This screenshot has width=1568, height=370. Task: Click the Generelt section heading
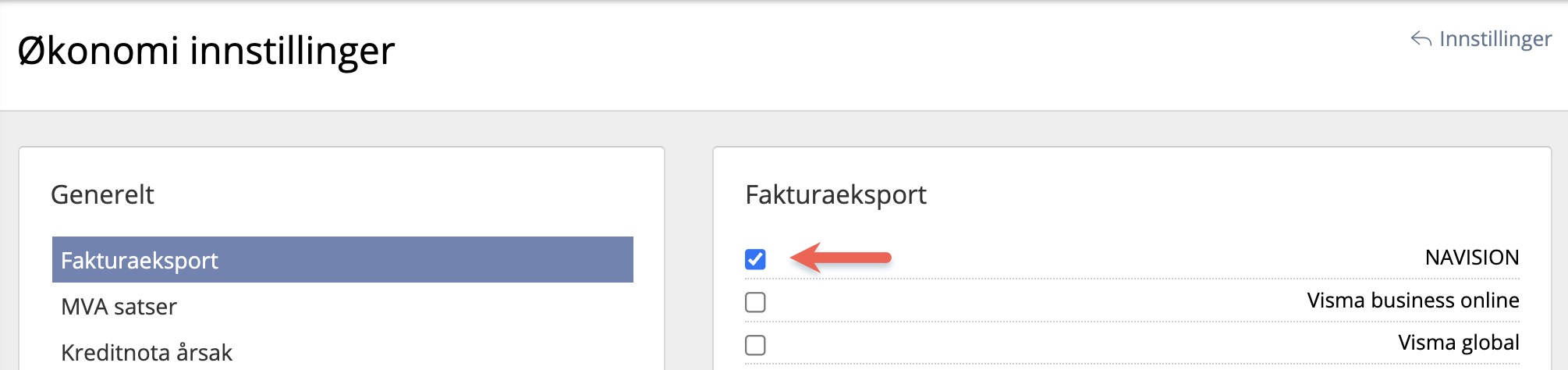102,194
